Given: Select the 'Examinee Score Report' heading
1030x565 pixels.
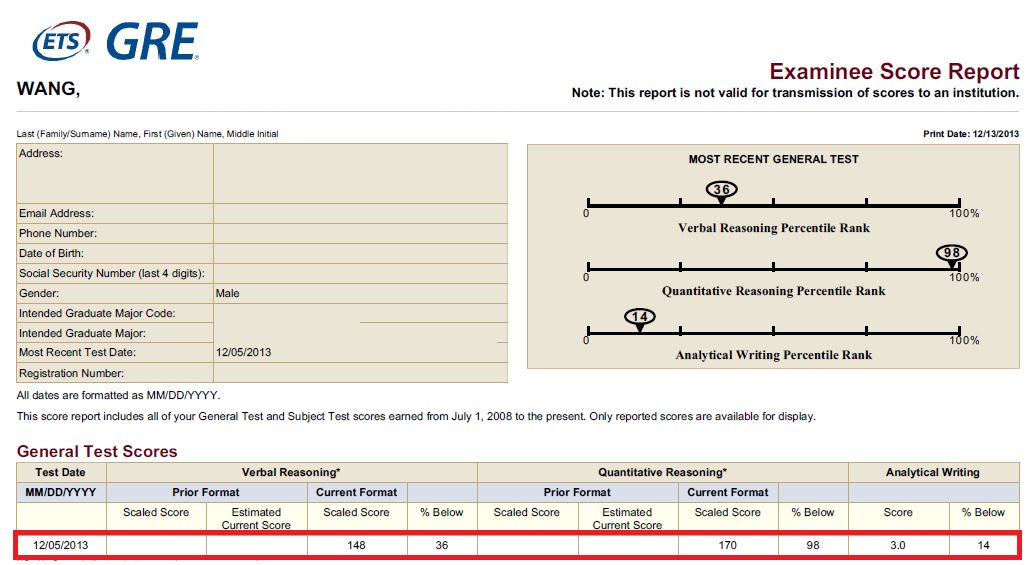Looking at the screenshot, I should click(x=894, y=71).
